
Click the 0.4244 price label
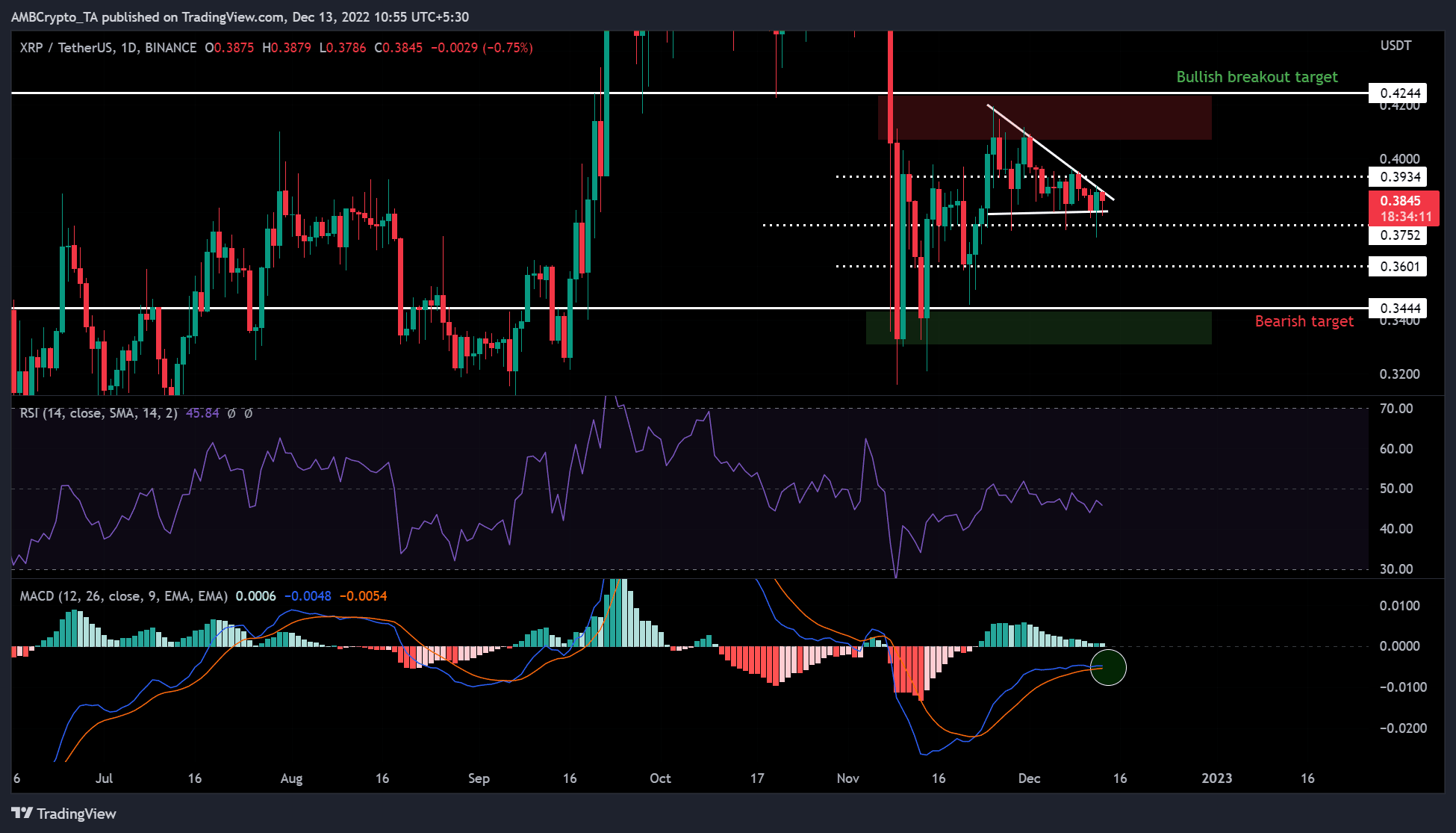1398,93
